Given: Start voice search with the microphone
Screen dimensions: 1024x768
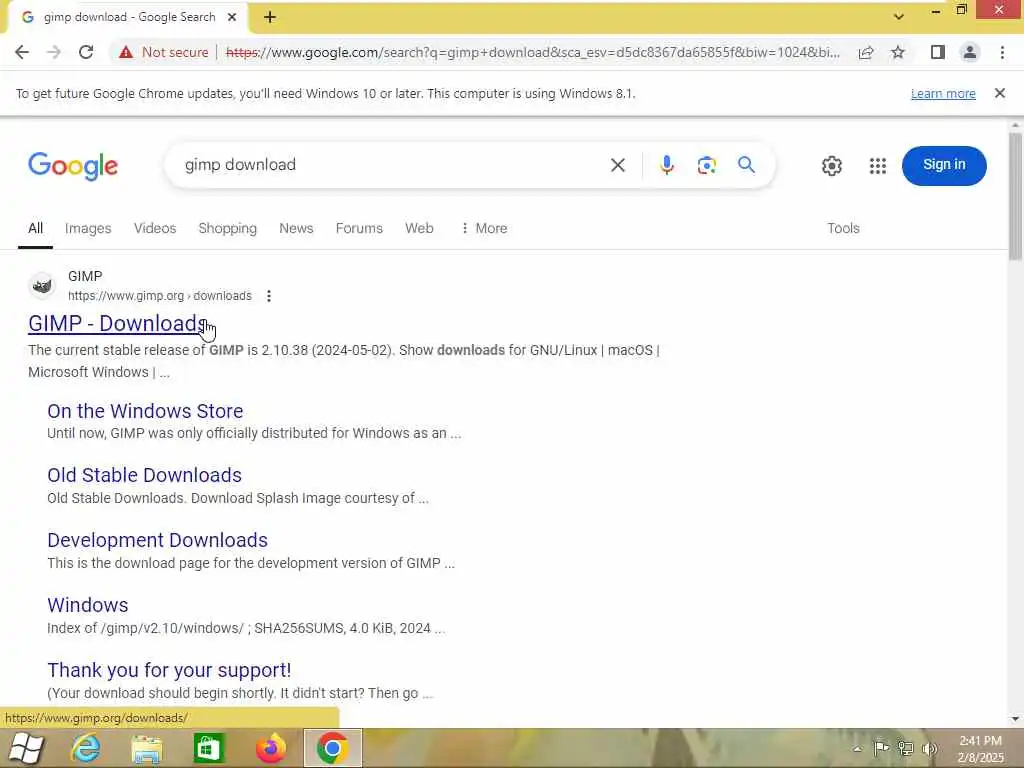Looking at the screenshot, I should pos(667,165).
